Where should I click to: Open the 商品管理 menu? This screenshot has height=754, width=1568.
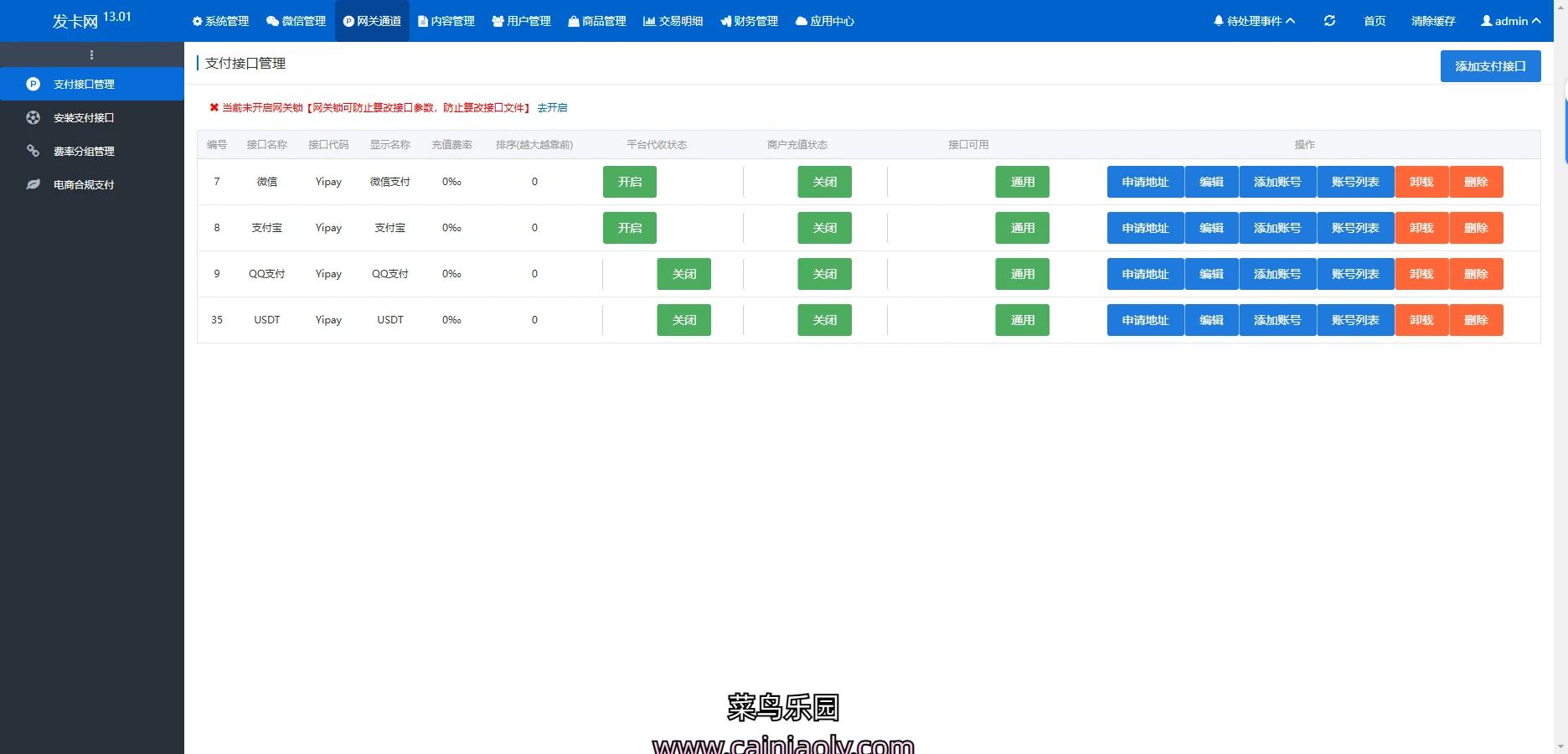(x=597, y=21)
